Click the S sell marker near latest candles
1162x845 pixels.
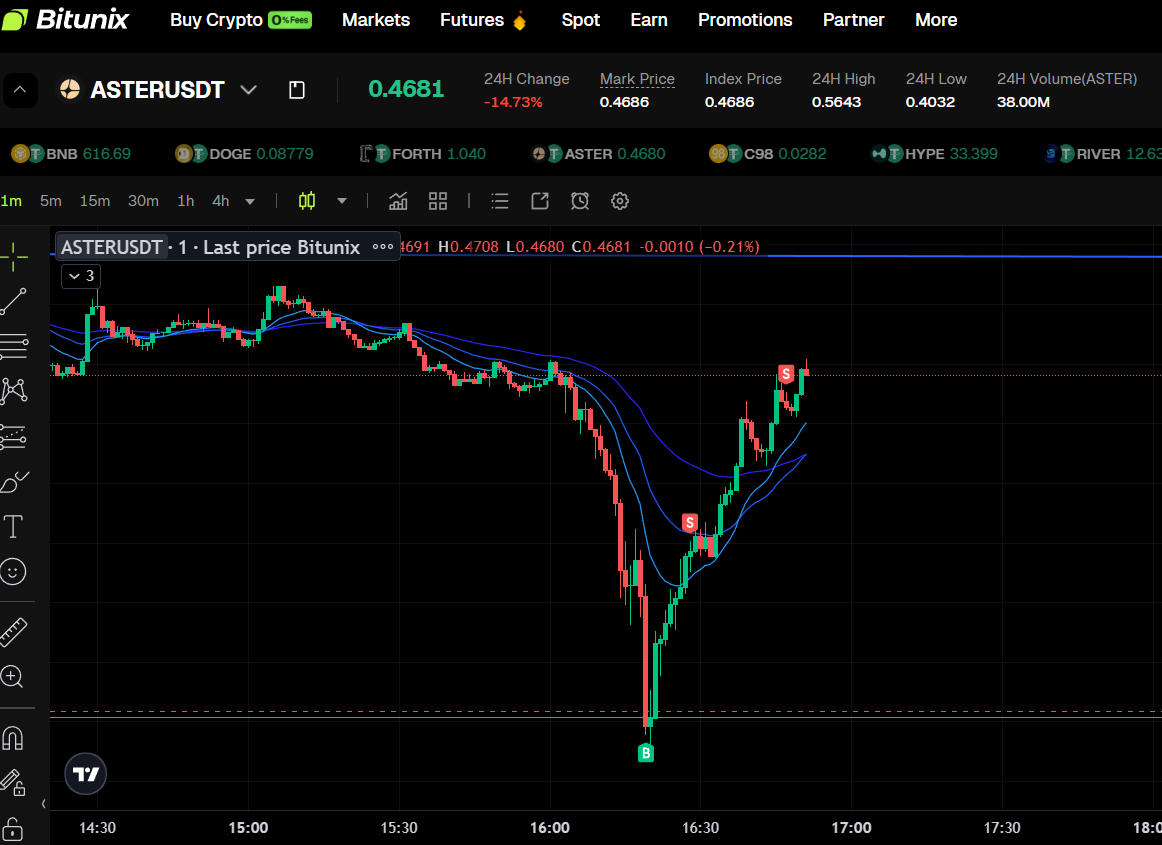[786, 374]
